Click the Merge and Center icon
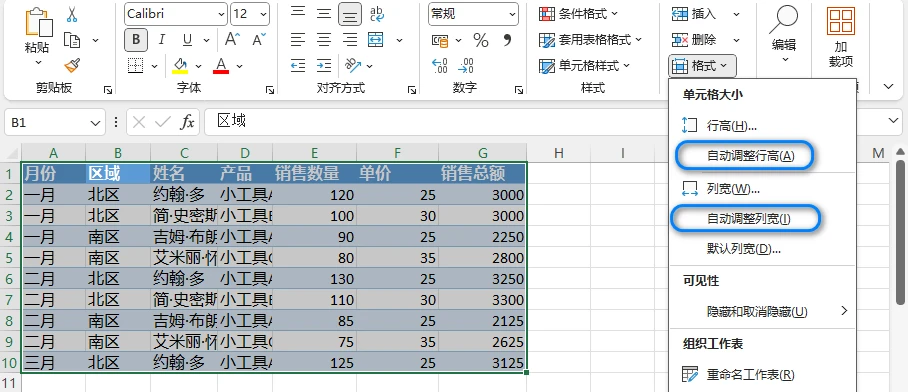The image size is (908, 392). point(376,39)
